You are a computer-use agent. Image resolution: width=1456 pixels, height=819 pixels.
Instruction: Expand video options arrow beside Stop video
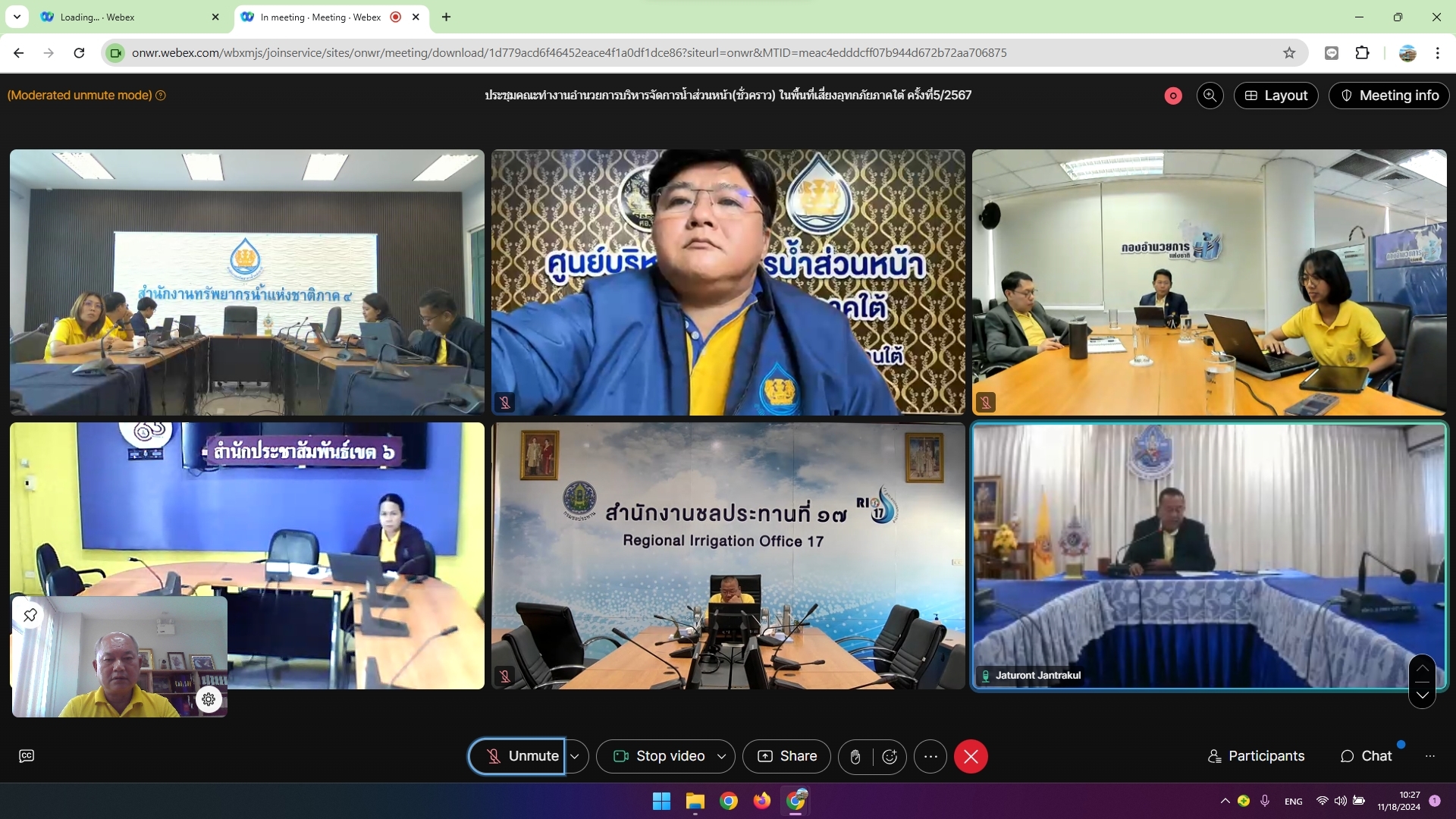721,756
